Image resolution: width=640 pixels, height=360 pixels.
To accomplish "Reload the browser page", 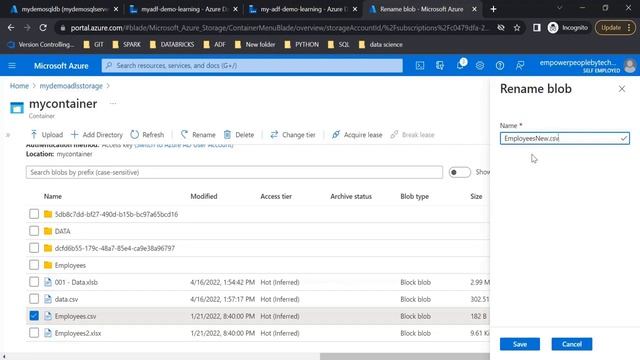I will pyautogui.click(x=43, y=27).
